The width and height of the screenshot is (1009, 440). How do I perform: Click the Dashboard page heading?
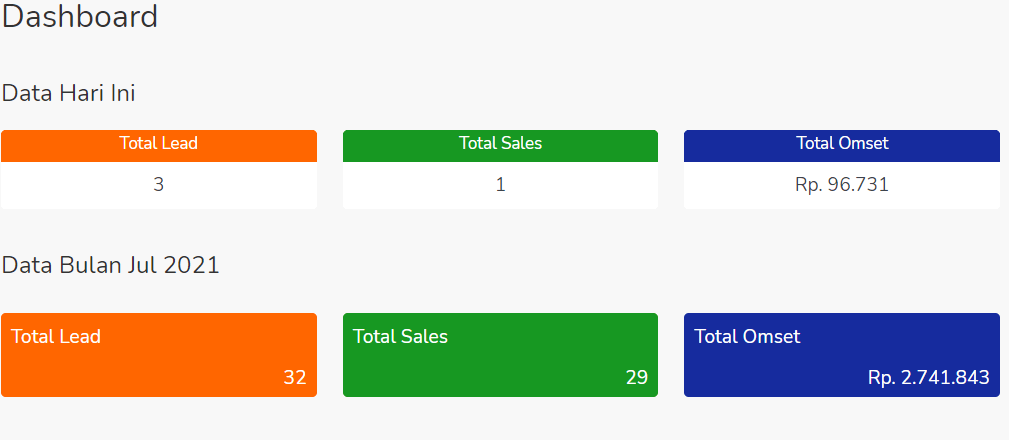coord(80,17)
